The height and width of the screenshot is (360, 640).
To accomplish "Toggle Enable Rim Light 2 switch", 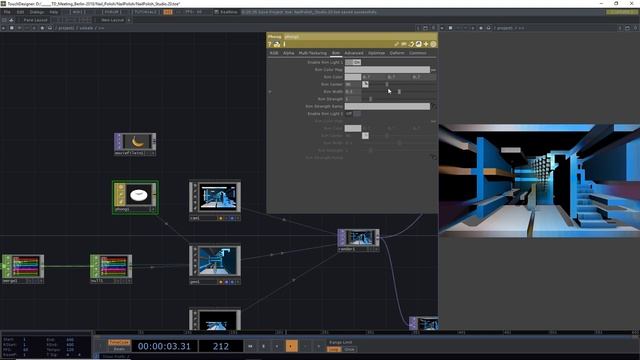I will point(353,114).
